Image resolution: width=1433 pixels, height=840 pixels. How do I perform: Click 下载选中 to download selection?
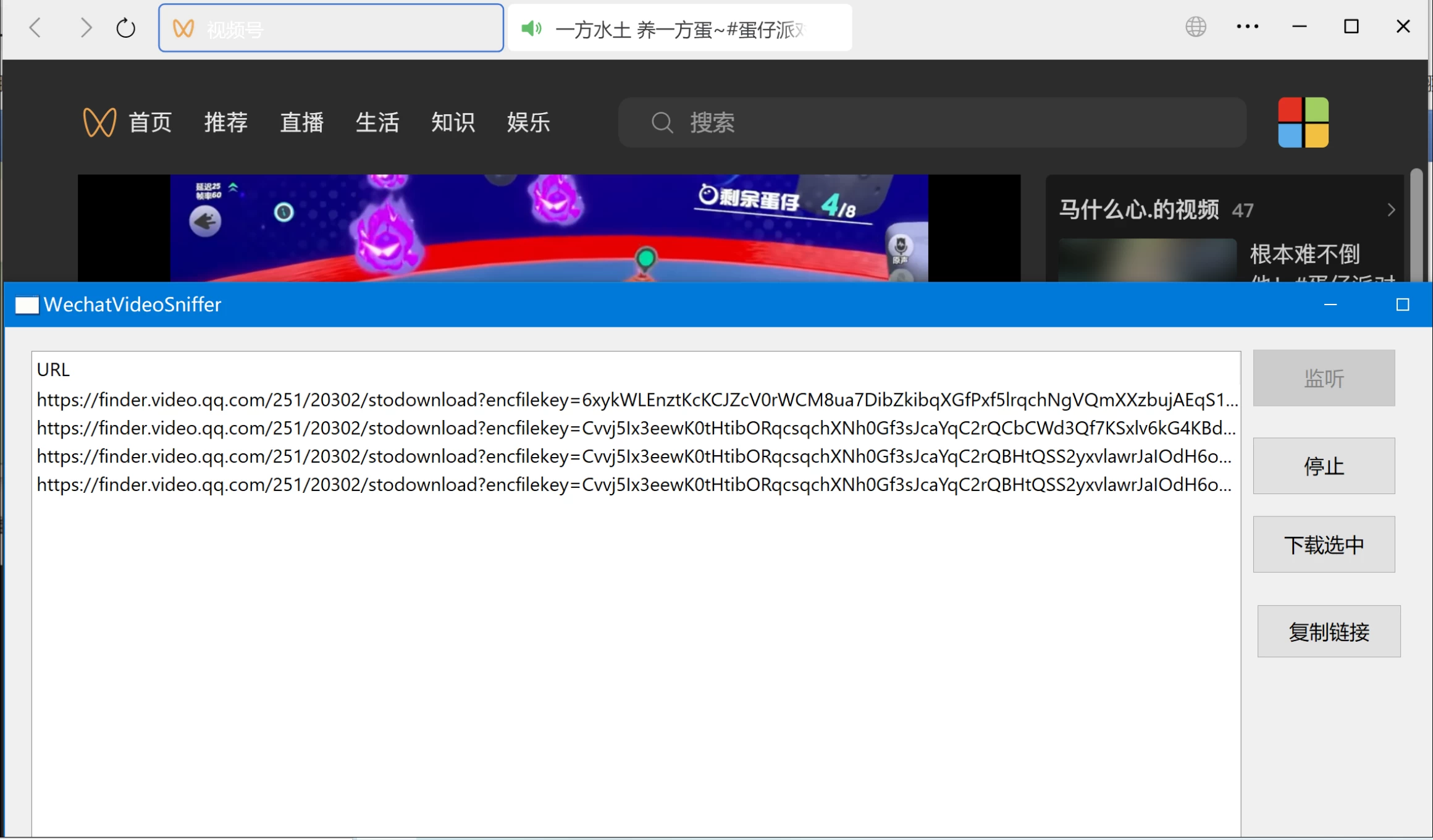pos(1324,545)
